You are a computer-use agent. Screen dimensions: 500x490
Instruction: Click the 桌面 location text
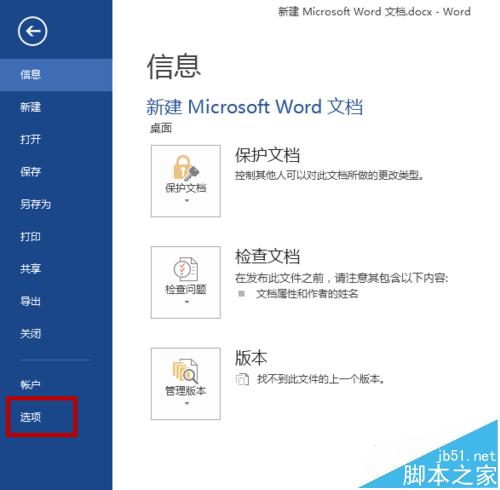click(x=161, y=128)
